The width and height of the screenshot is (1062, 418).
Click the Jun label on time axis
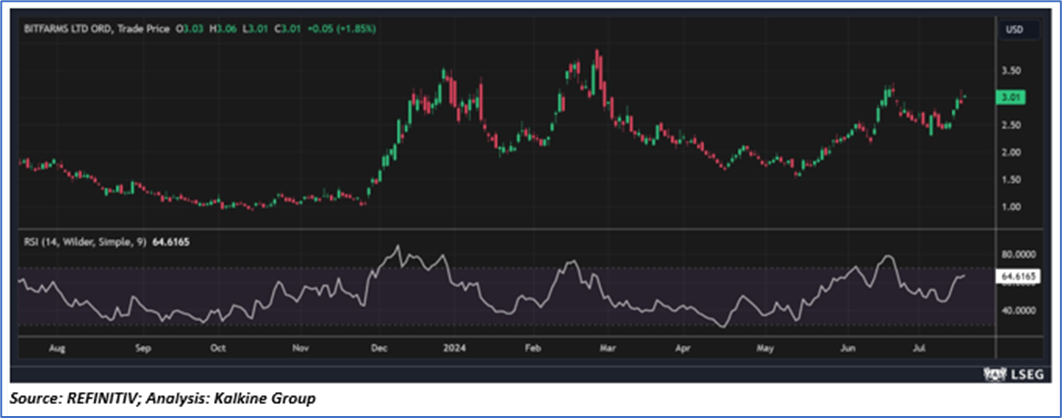(847, 349)
